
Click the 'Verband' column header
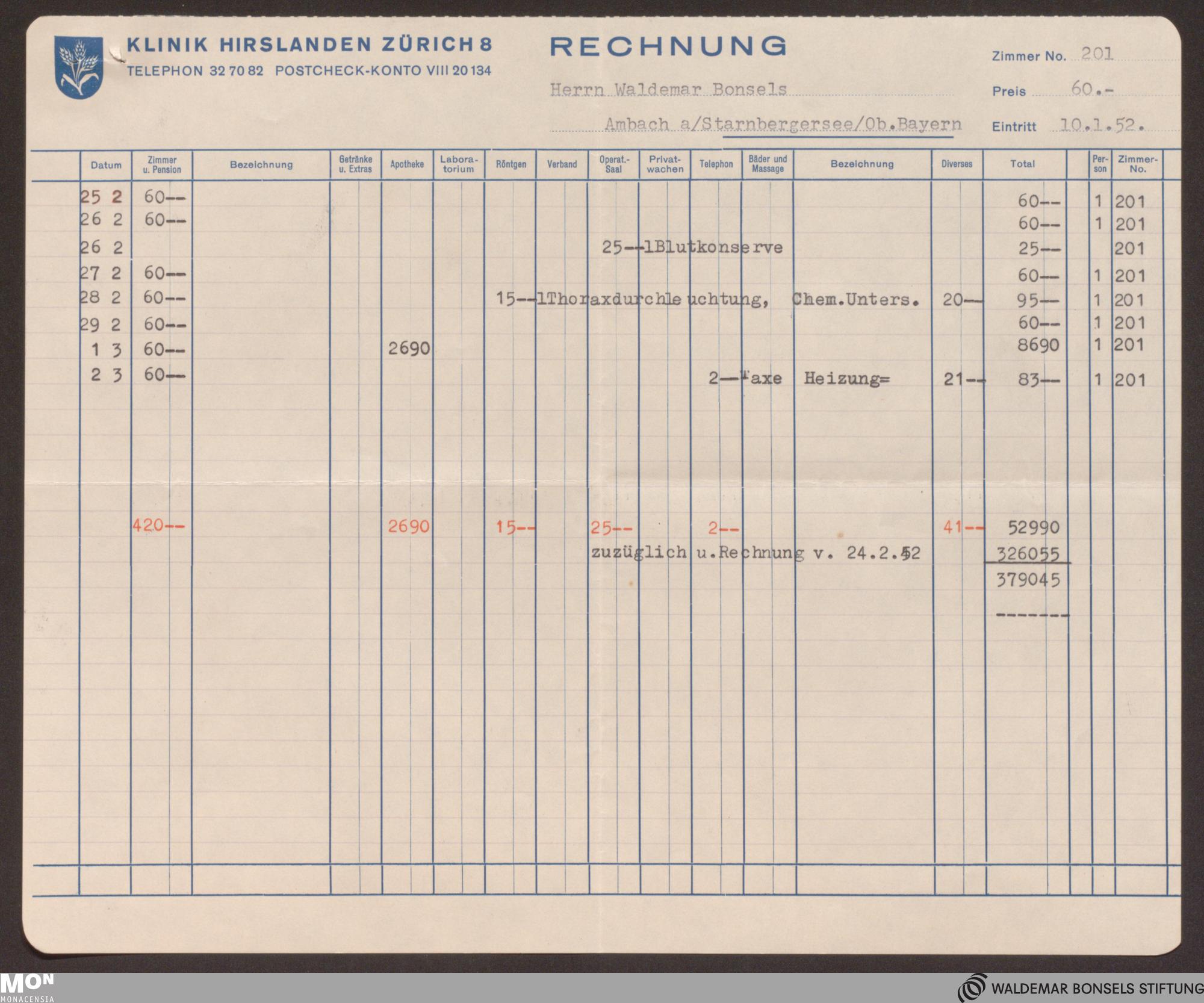point(562,164)
